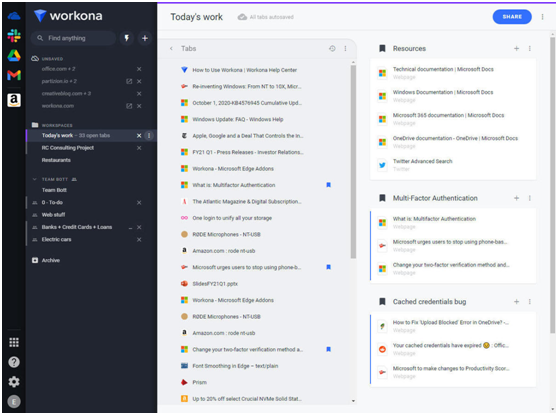Screen dimensions: 558x415
Task: Open the Electric cars workspace
Action: 57,240
